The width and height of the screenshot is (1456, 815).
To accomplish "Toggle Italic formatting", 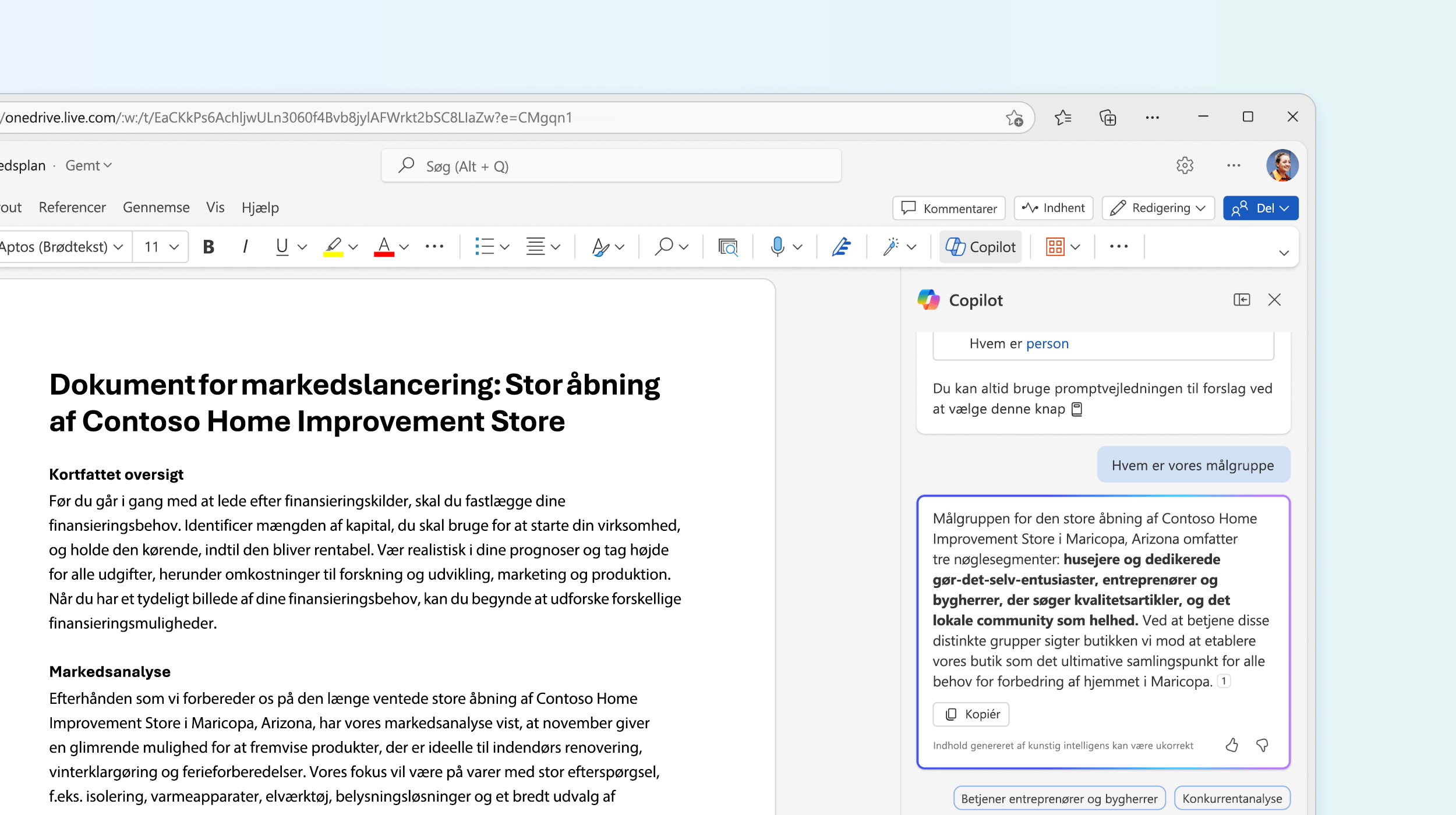I will point(245,247).
